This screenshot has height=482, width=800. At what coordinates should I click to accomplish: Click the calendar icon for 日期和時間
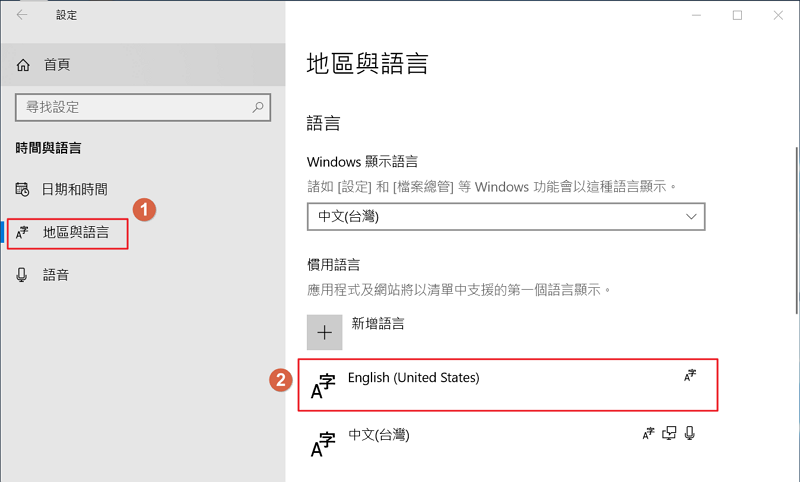23,189
